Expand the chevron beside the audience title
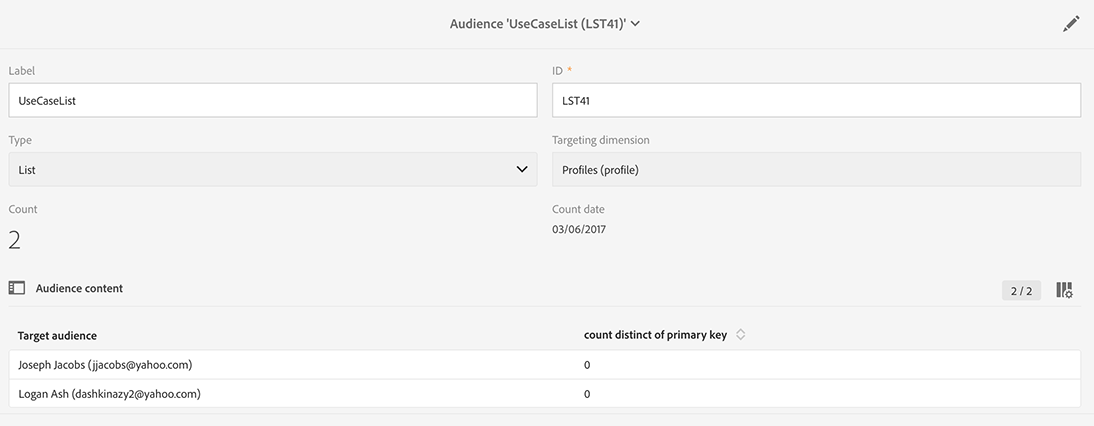The image size is (1094, 426). [x=636, y=24]
